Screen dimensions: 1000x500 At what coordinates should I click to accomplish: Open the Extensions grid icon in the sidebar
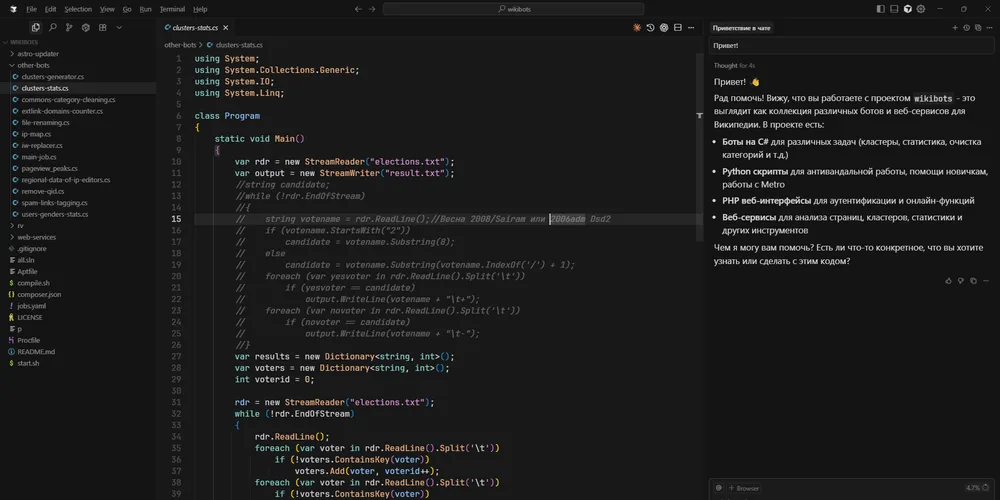click(102, 28)
